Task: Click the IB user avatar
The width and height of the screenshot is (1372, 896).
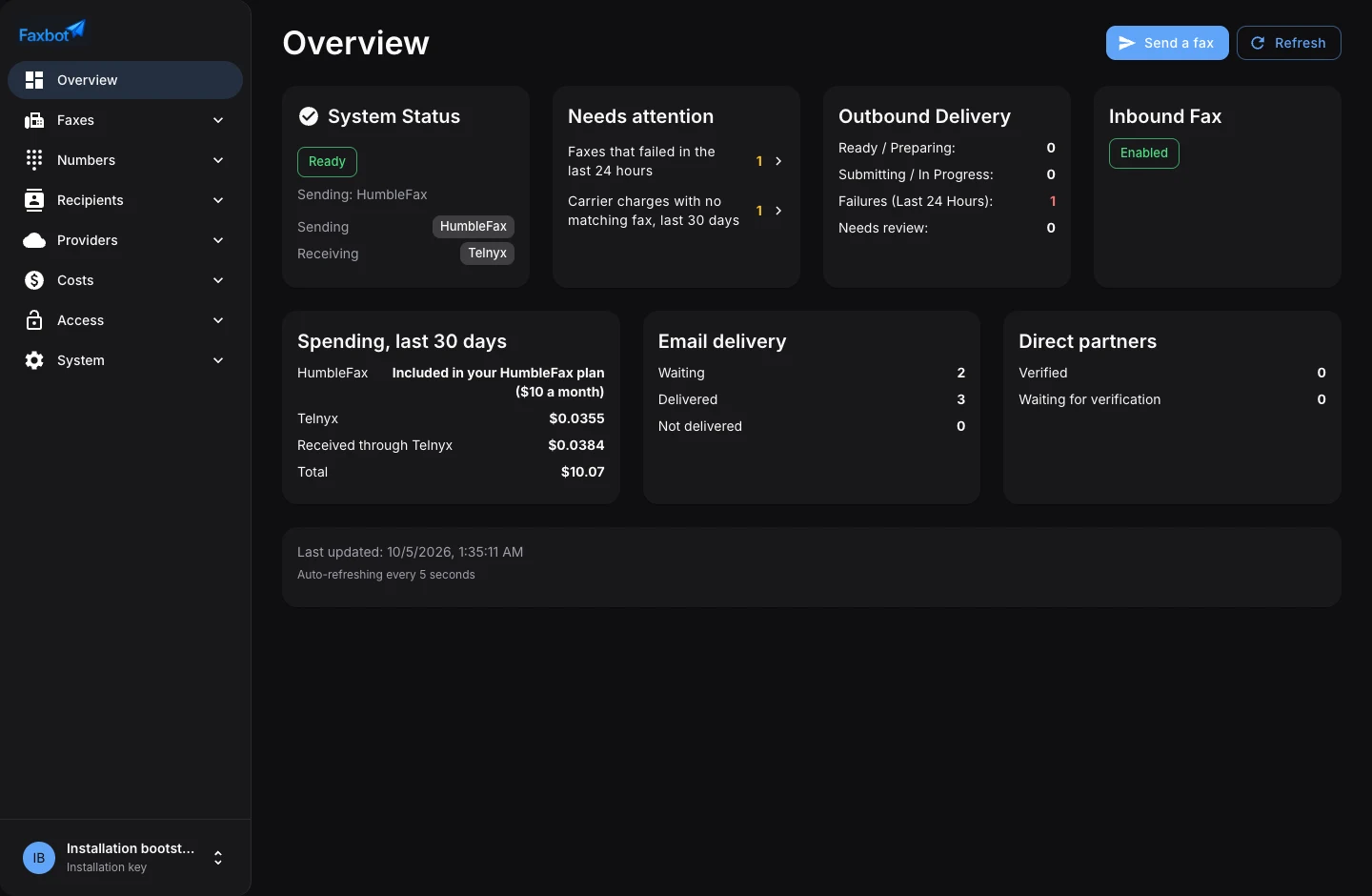Action: point(39,858)
